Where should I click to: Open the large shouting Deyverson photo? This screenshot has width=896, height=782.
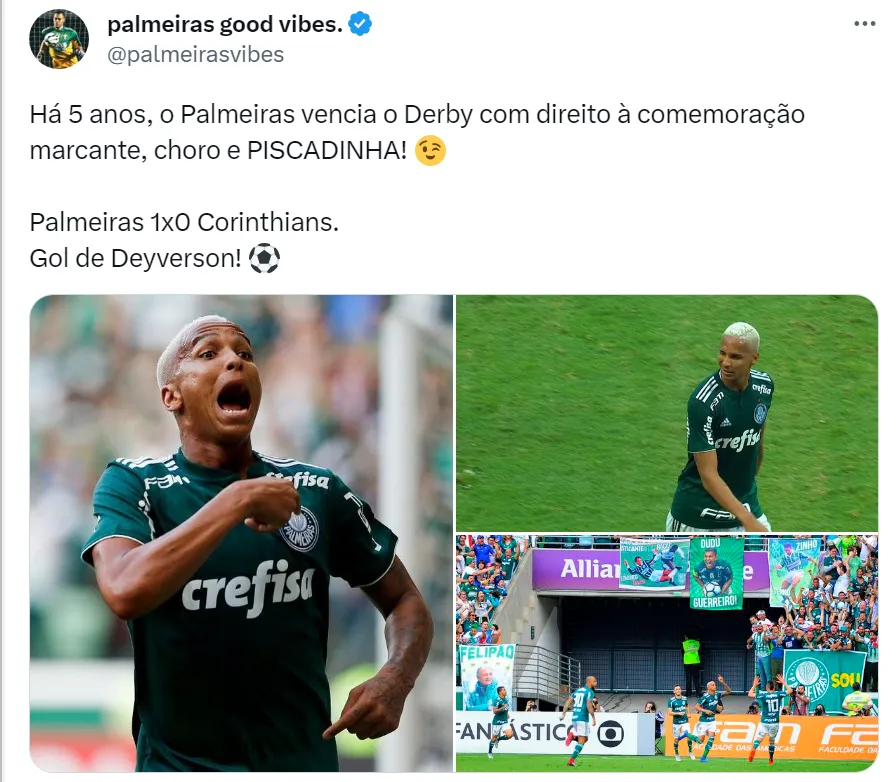241,533
